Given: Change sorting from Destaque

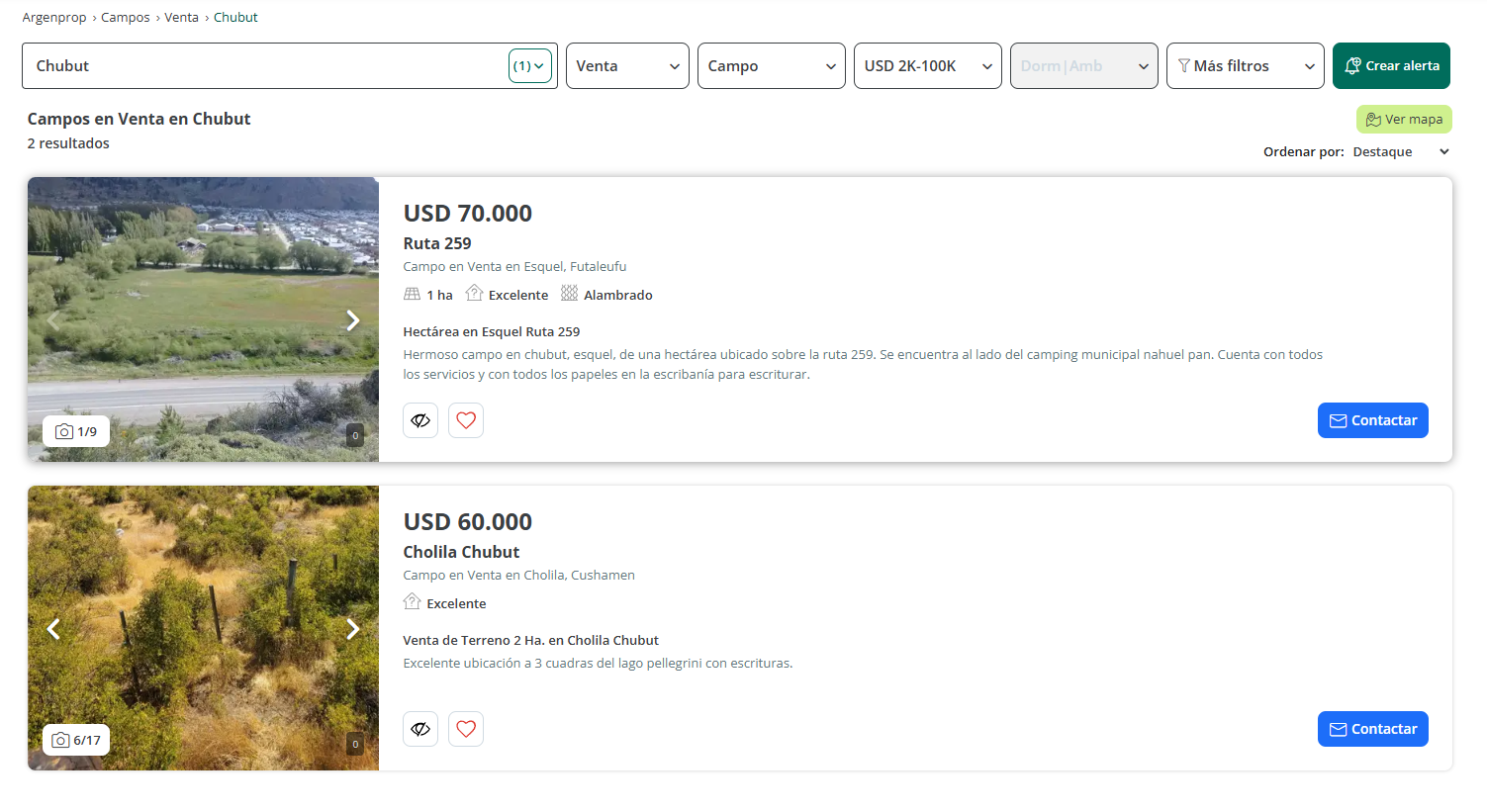Looking at the screenshot, I should click(x=1400, y=152).
